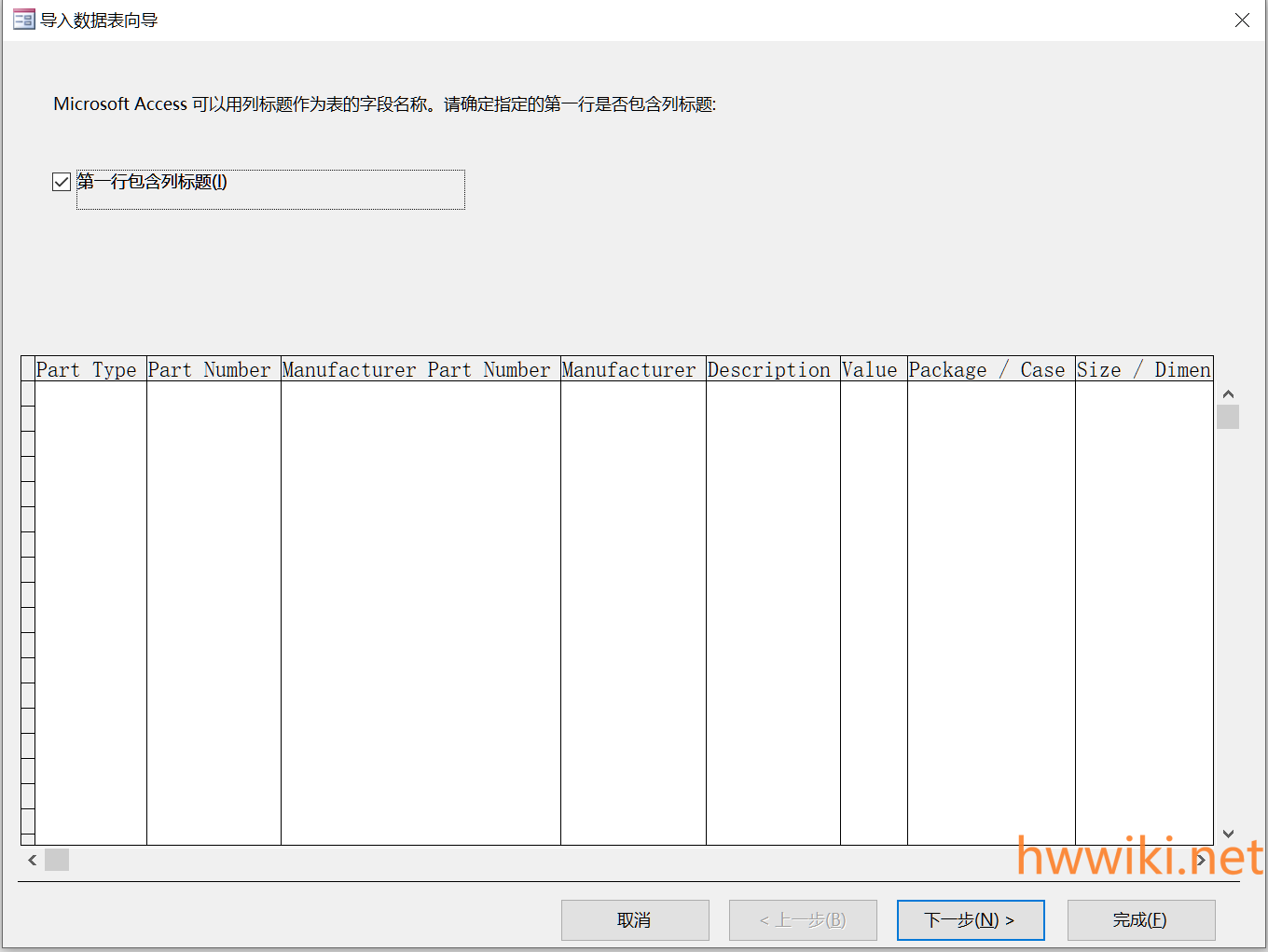The image size is (1268, 952).
Task: Select the Value column header
Action: pyautogui.click(x=873, y=369)
